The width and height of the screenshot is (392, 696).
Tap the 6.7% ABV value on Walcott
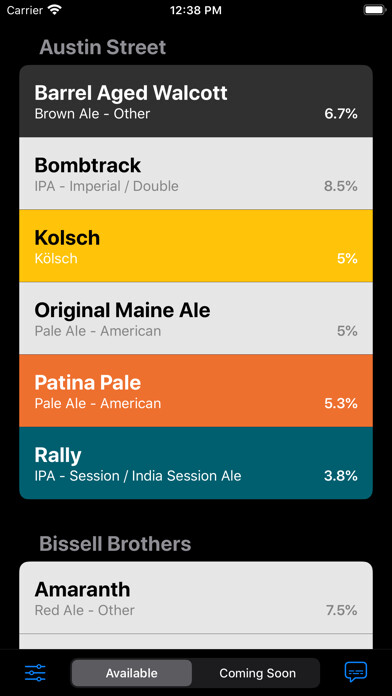pos(341,114)
